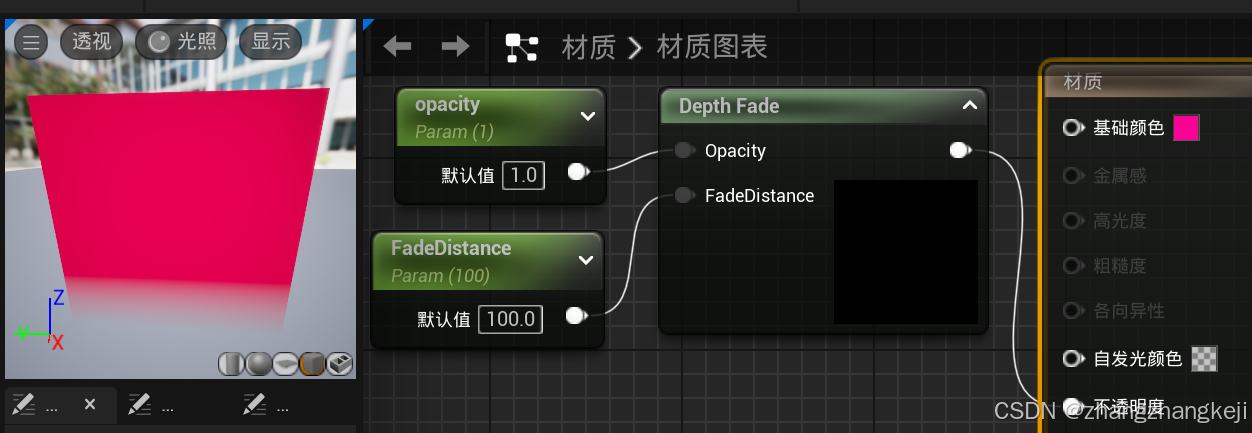
Task: Preview material on the plane shape
Action: pos(285,364)
